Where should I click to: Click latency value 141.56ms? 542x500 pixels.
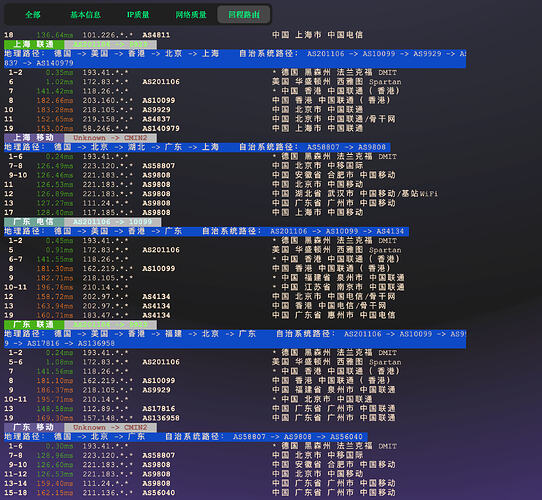click(x=55, y=371)
